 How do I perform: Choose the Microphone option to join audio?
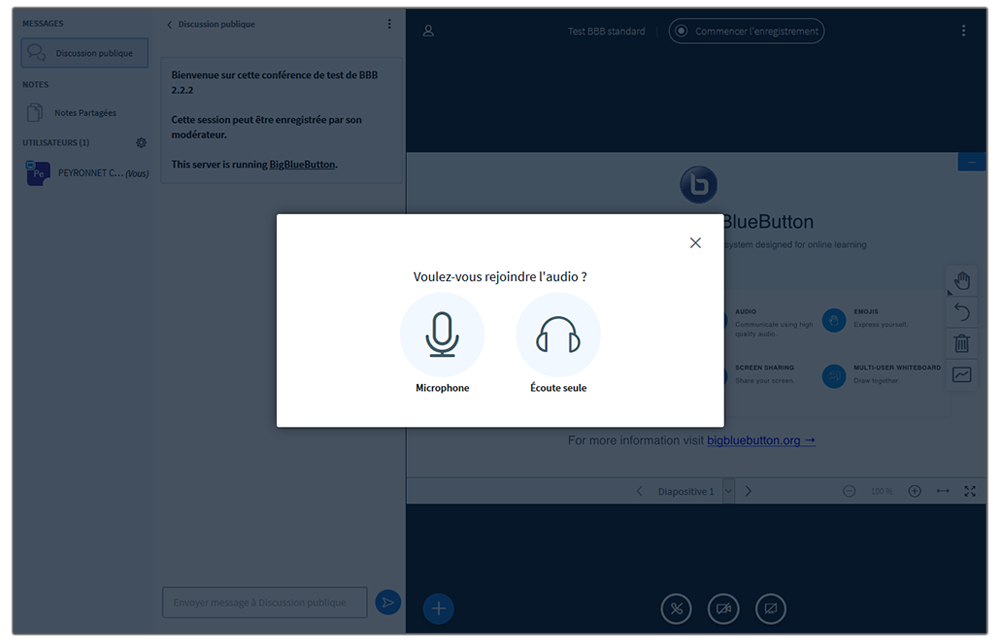pos(442,336)
